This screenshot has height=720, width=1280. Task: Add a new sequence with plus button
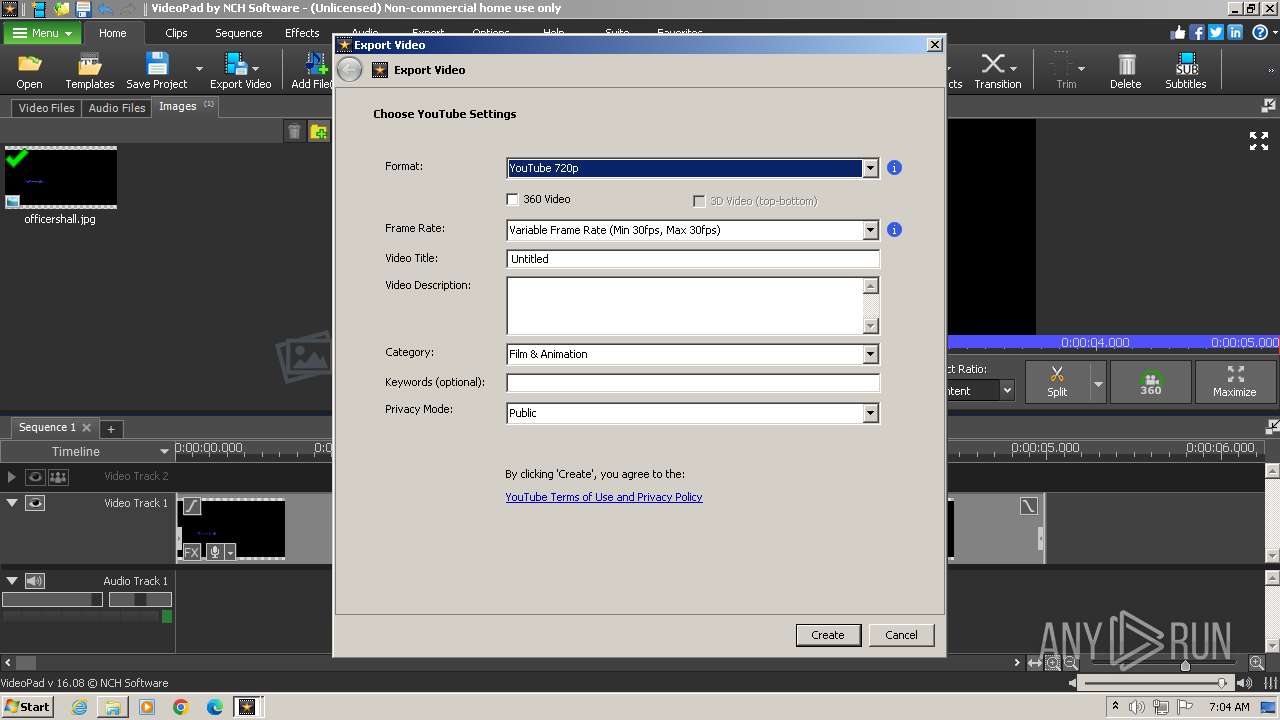(111, 428)
